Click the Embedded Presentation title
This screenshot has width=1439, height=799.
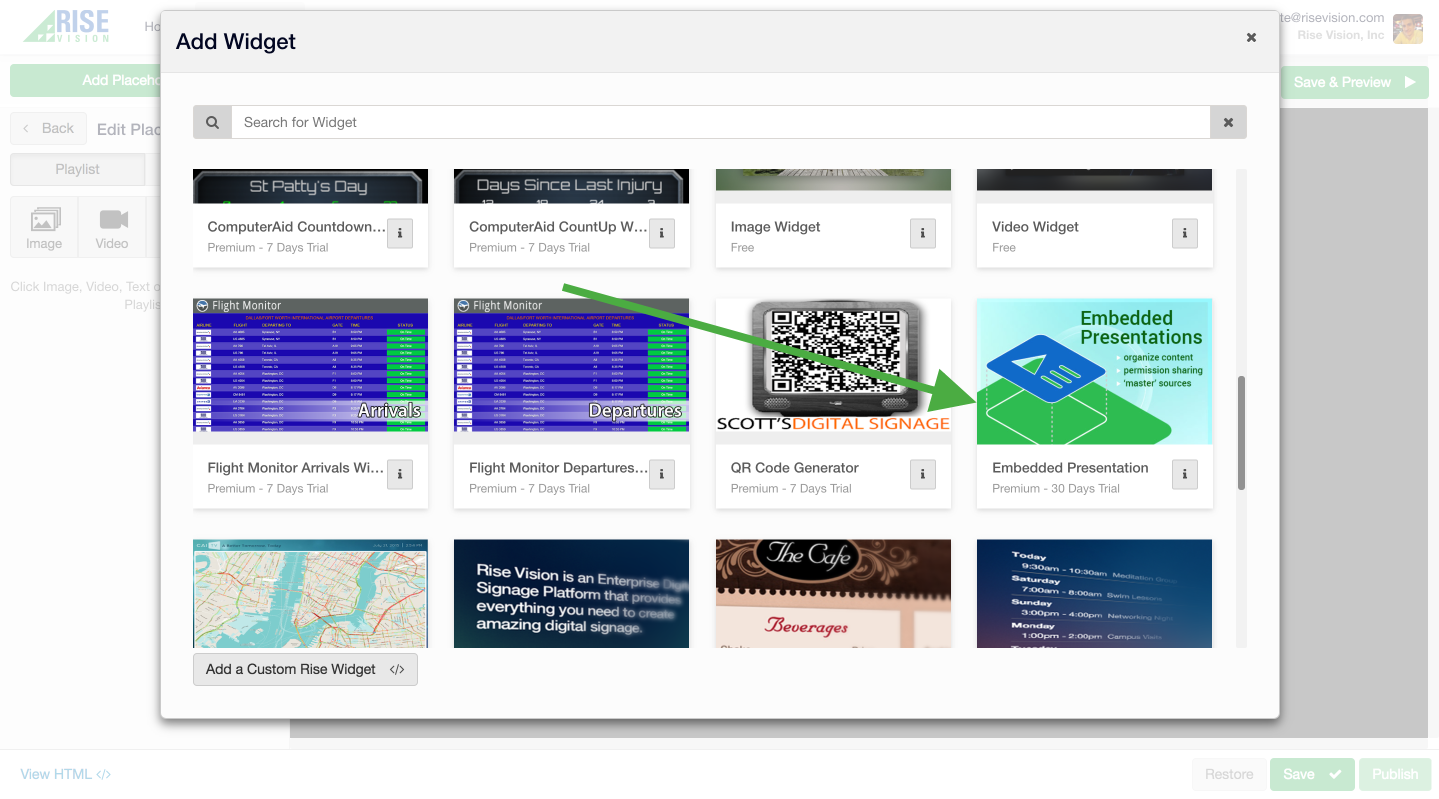(1070, 468)
